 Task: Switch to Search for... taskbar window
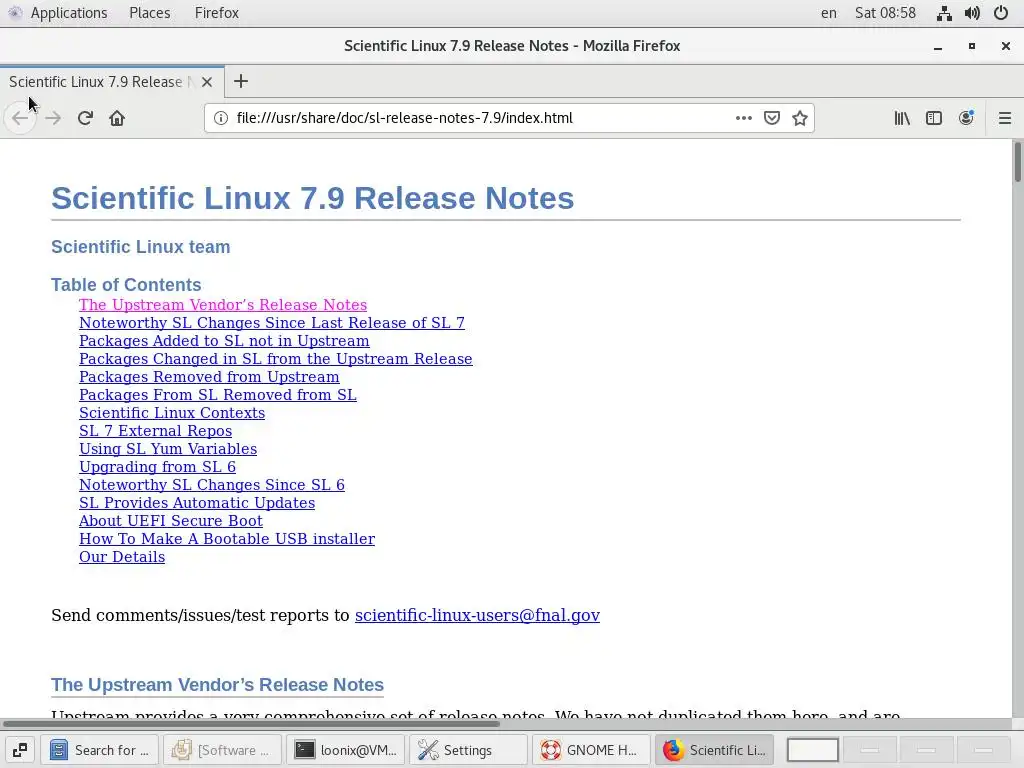(99, 750)
